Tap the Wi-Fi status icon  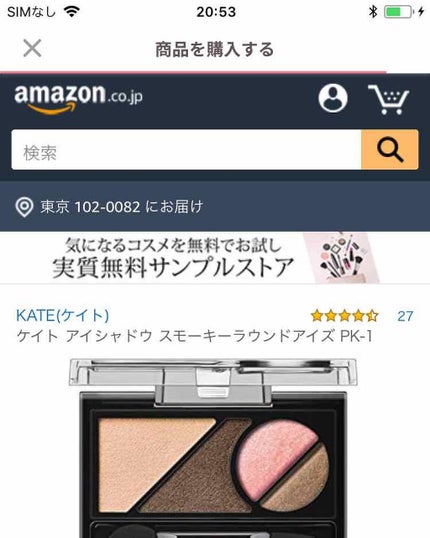[72, 12]
